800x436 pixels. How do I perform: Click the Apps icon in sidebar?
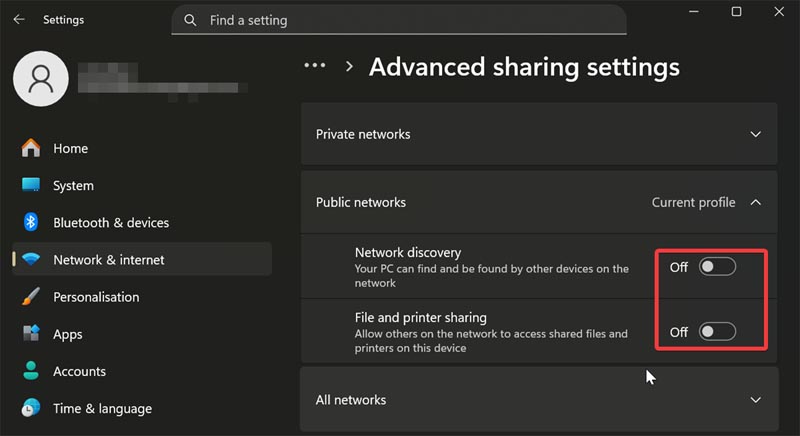[x=31, y=334]
